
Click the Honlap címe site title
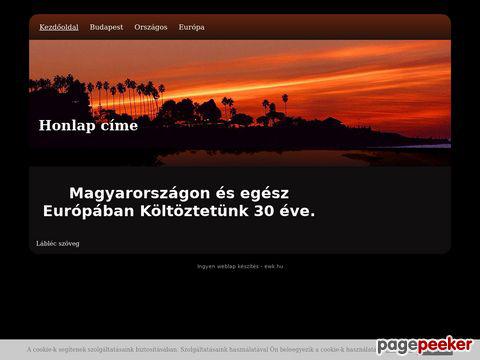click(x=88, y=125)
